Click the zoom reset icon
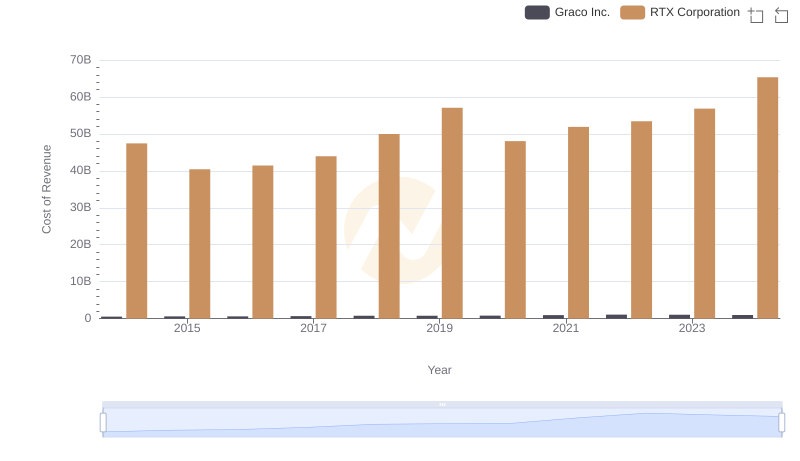 coord(781,15)
